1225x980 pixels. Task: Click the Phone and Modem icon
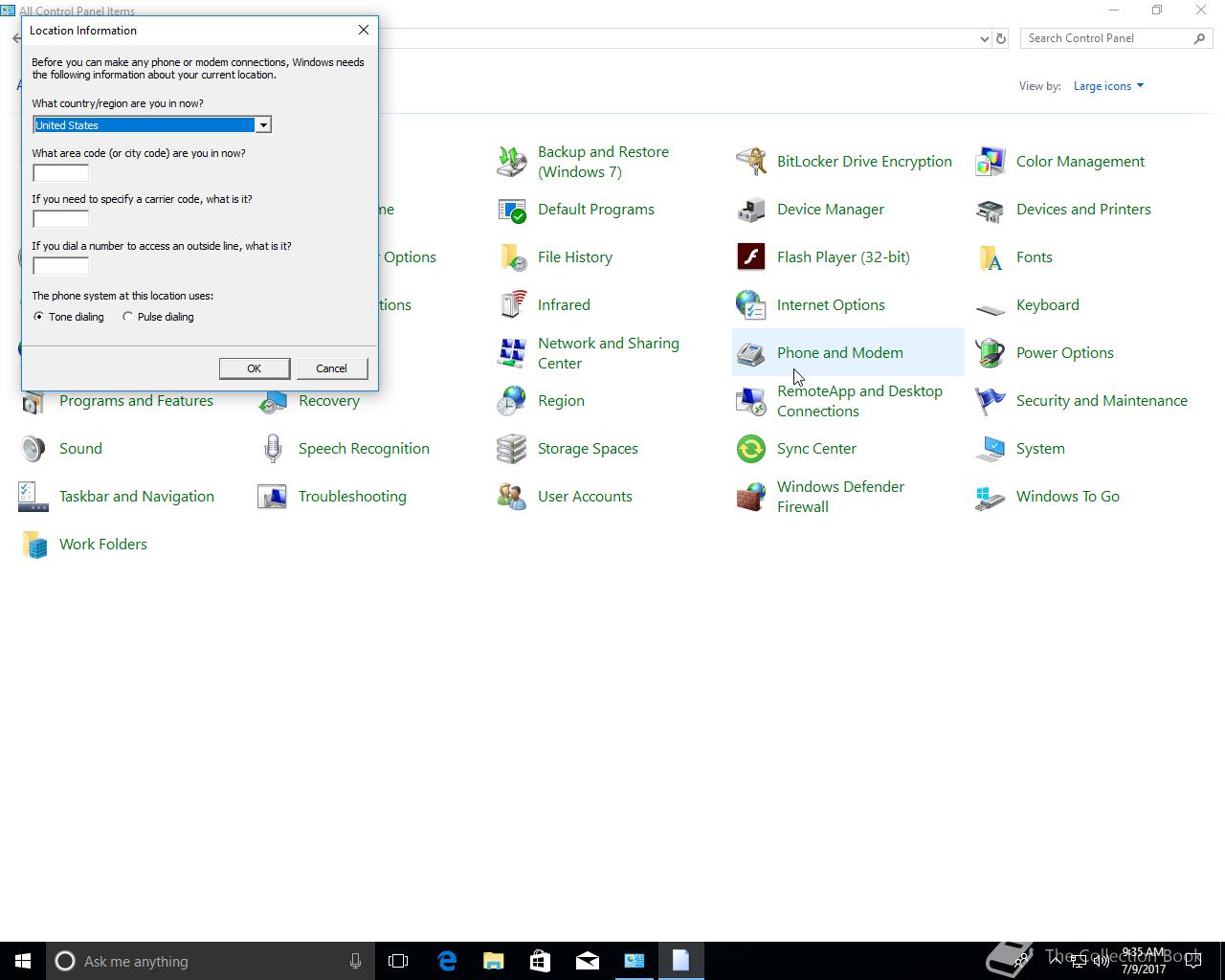click(751, 353)
